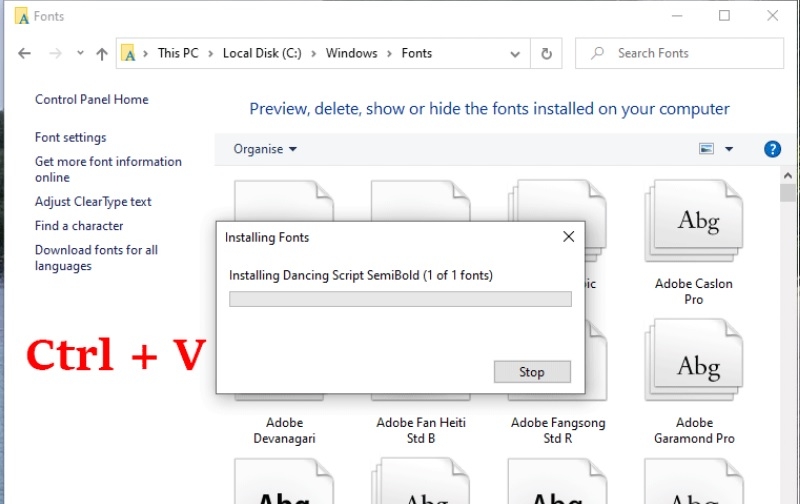Expand the chevron after Local Disk (C:)
Screen dimensions: 800x504
(314, 54)
